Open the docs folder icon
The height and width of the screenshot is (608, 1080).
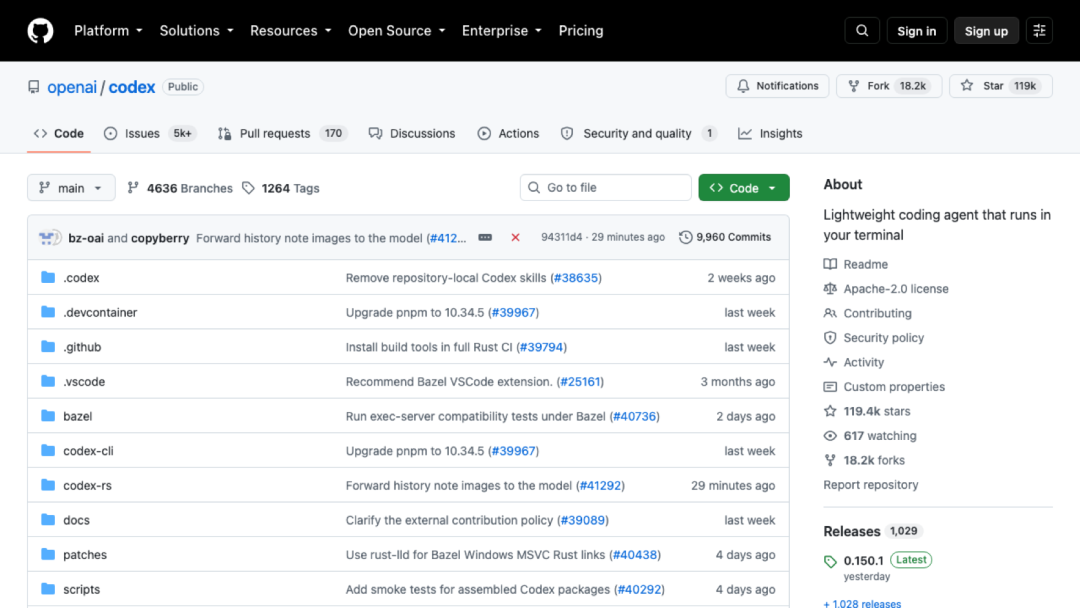click(48, 520)
